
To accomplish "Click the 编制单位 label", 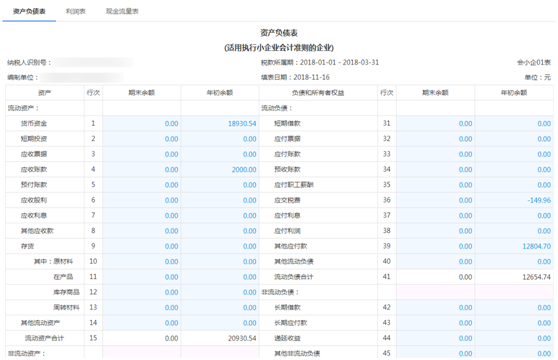I will point(23,77).
